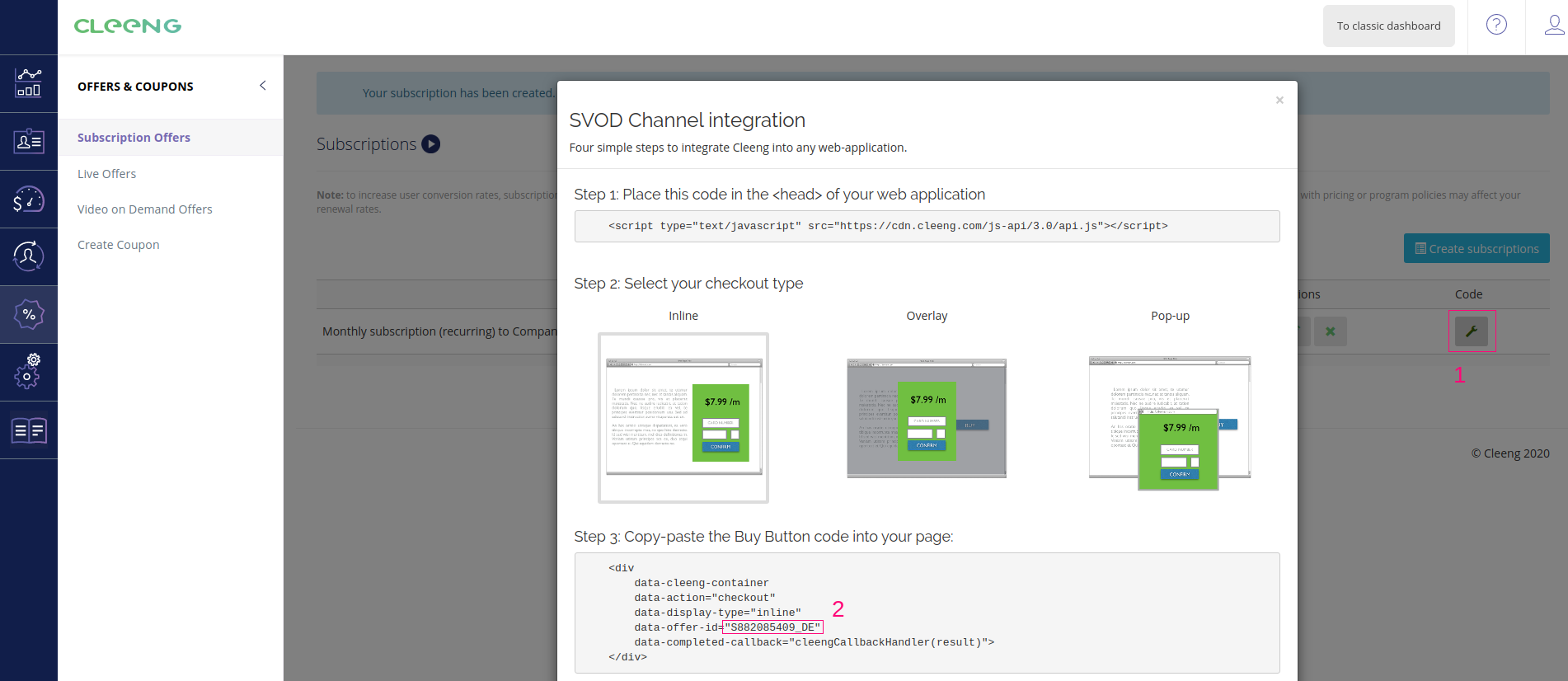Click the OFFERS & COUPONS header
The image size is (1568, 681).
(135, 87)
